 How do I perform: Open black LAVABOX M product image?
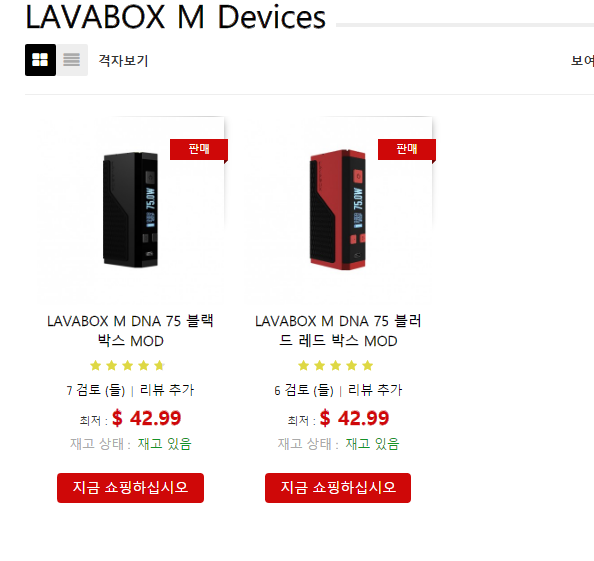click(131, 210)
